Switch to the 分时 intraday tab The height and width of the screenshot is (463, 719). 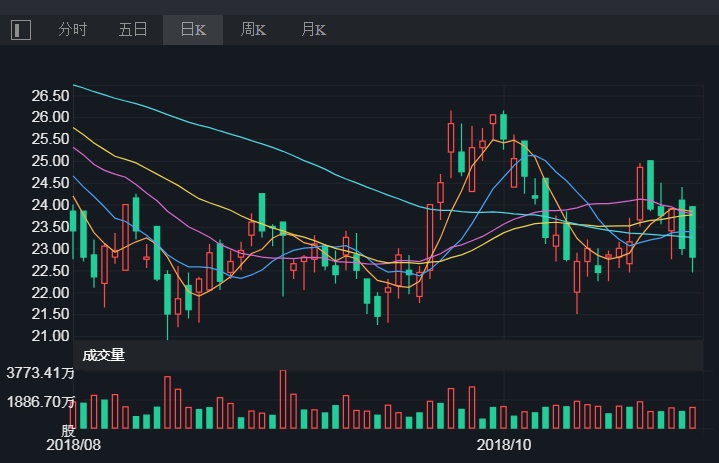tap(72, 30)
